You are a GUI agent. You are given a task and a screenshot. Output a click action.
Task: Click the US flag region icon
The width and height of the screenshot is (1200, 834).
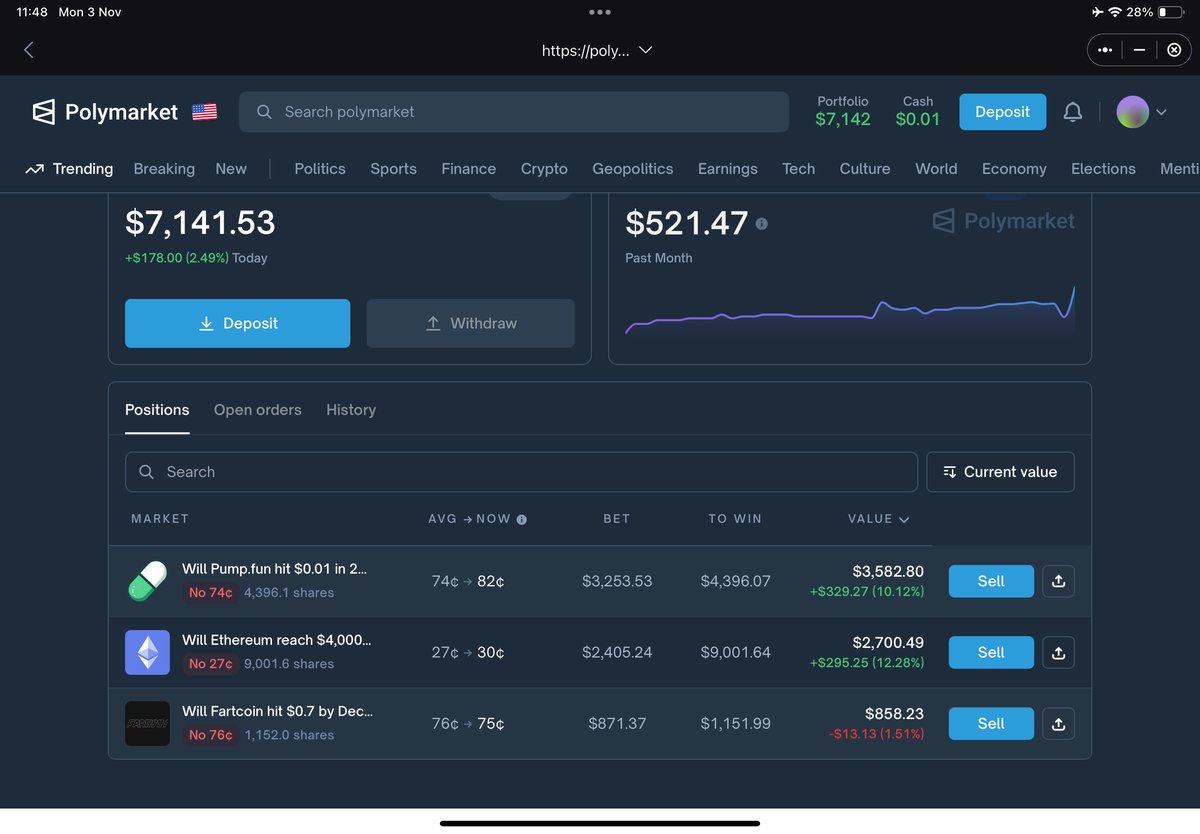[x=204, y=112]
